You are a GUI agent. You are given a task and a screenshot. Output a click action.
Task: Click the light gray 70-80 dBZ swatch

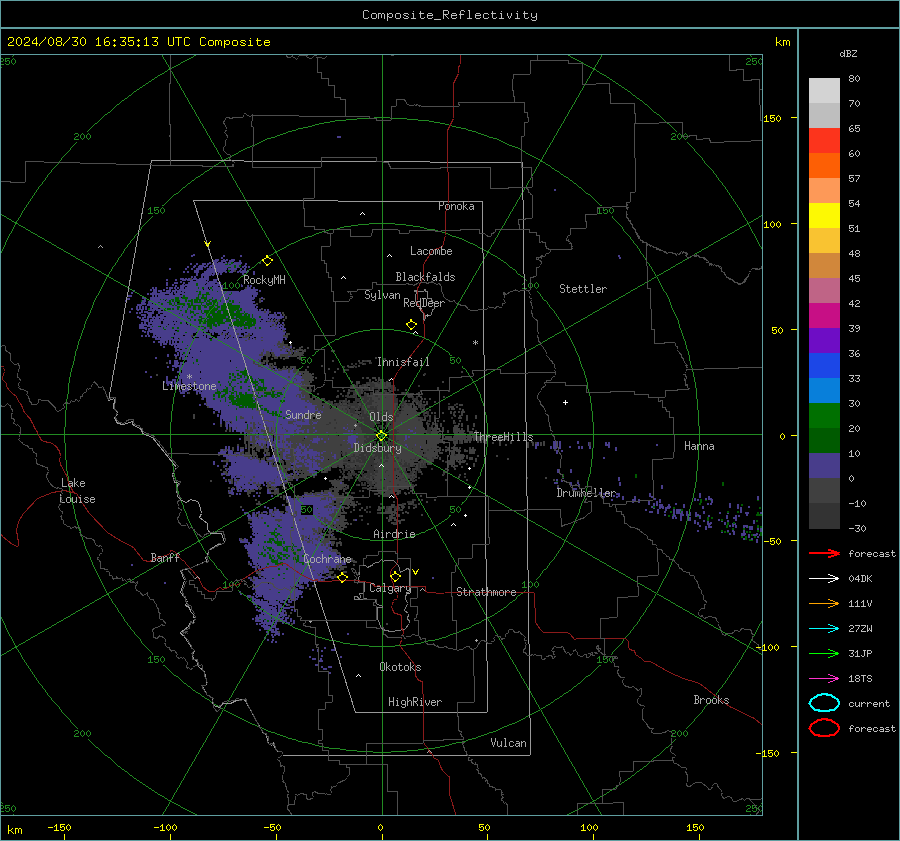[x=824, y=91]
